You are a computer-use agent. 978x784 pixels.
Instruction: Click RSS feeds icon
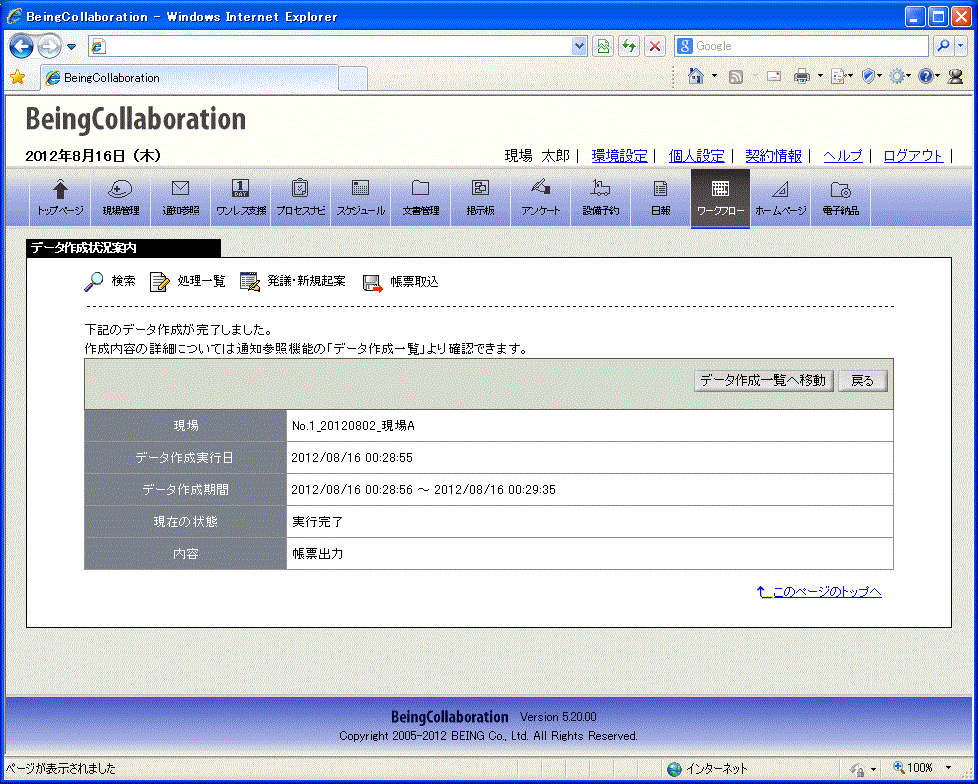736,77
